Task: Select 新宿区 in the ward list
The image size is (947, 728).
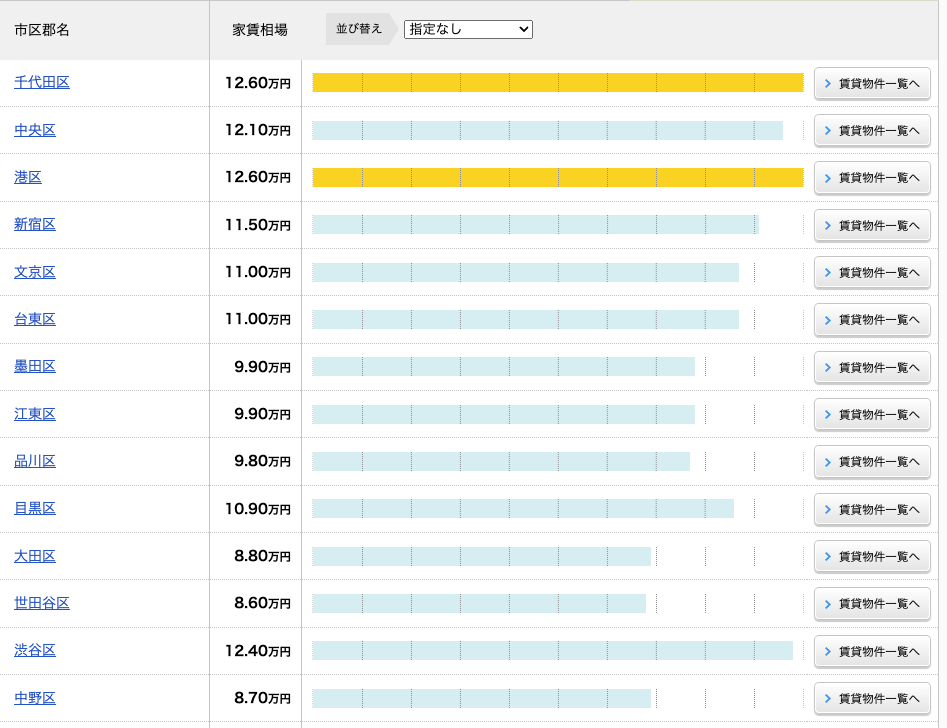Action: 35,224
